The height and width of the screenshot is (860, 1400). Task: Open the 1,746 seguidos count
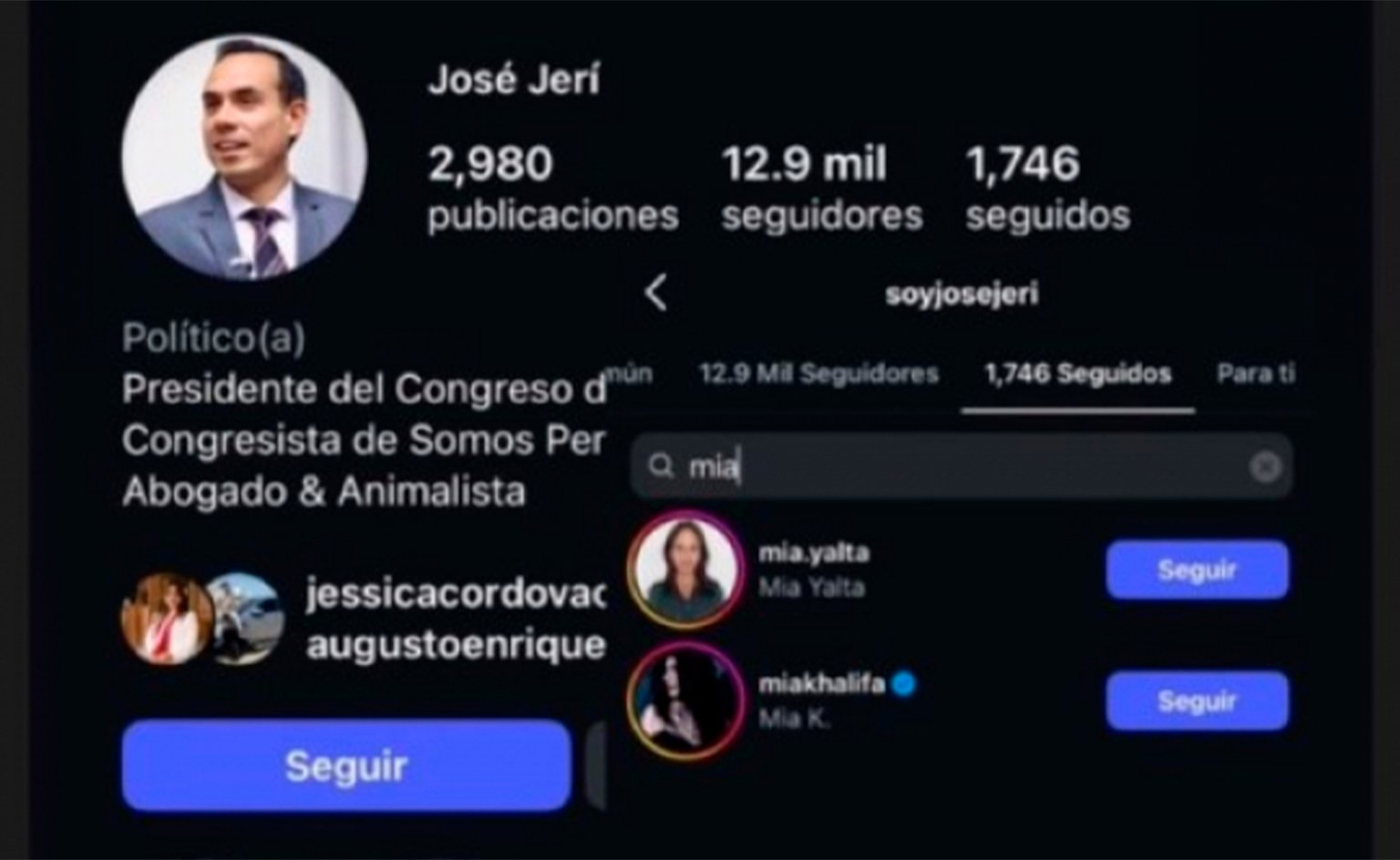click(x=1047, y=189)
